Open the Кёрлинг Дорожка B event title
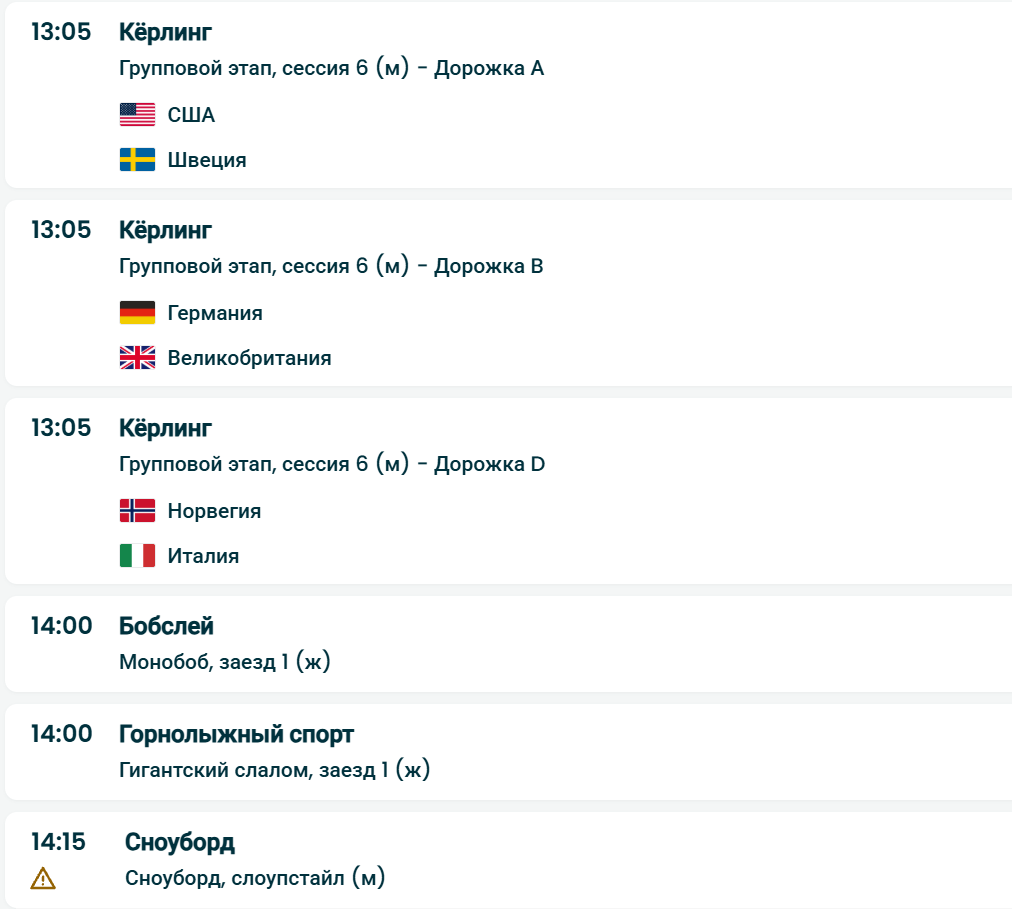 [x=165, y=230]
